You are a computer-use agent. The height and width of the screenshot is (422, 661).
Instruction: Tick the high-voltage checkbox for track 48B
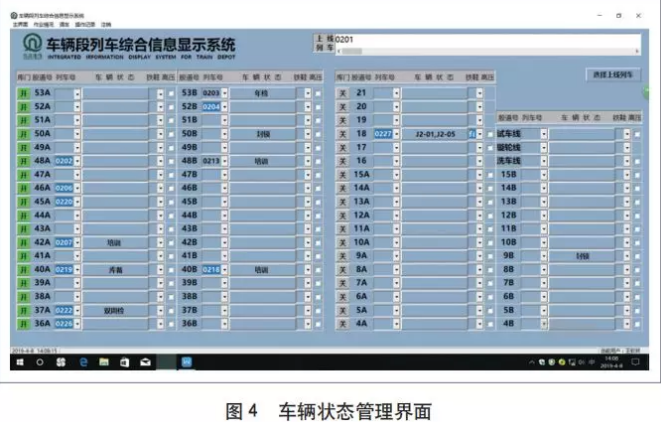[x=318, y=161]
